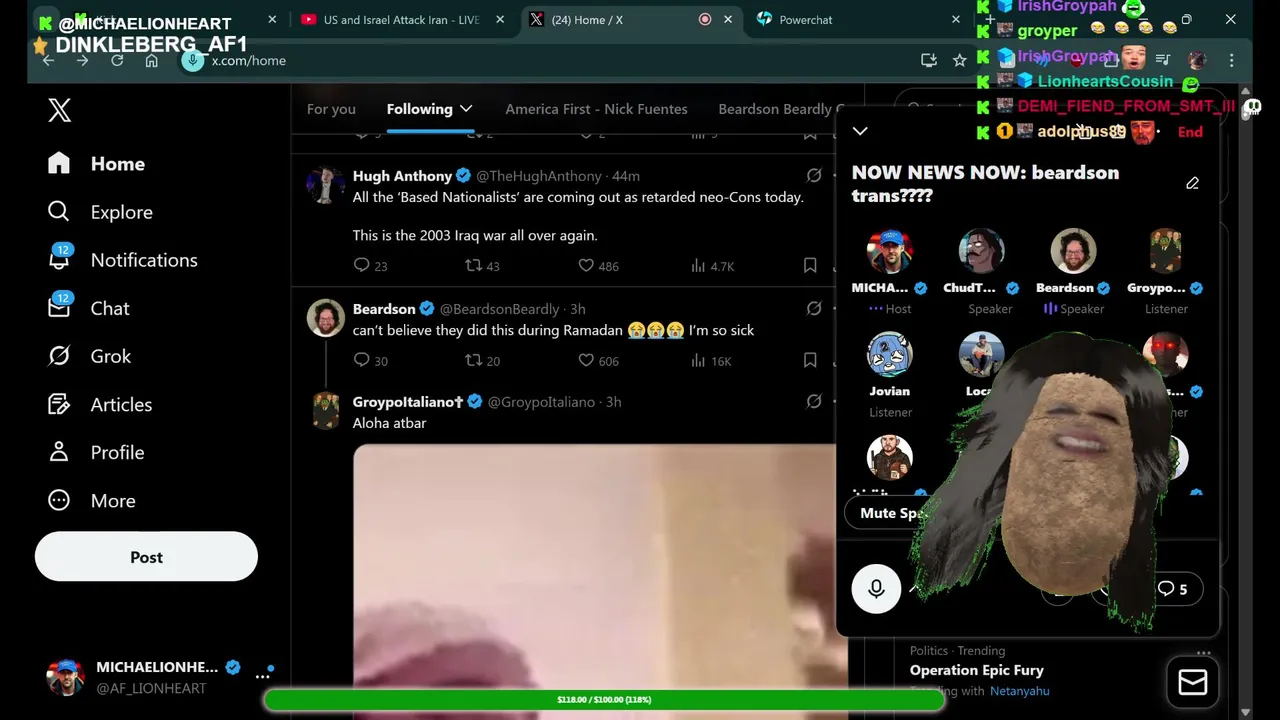Open trending Netanyahu link
Image resolution: width=1280 pixels, height=720 pixels.
click(1019, 691)
